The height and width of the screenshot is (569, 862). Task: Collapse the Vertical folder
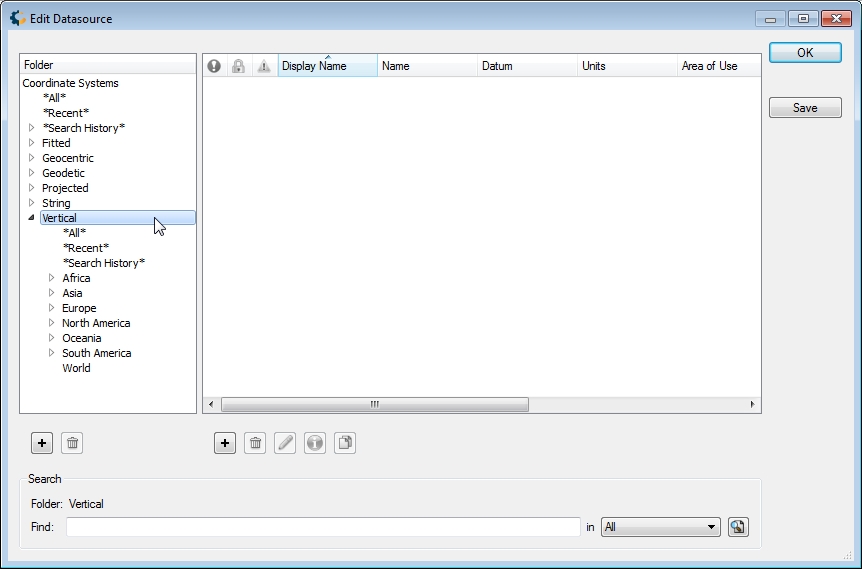(x=32, y=218)
